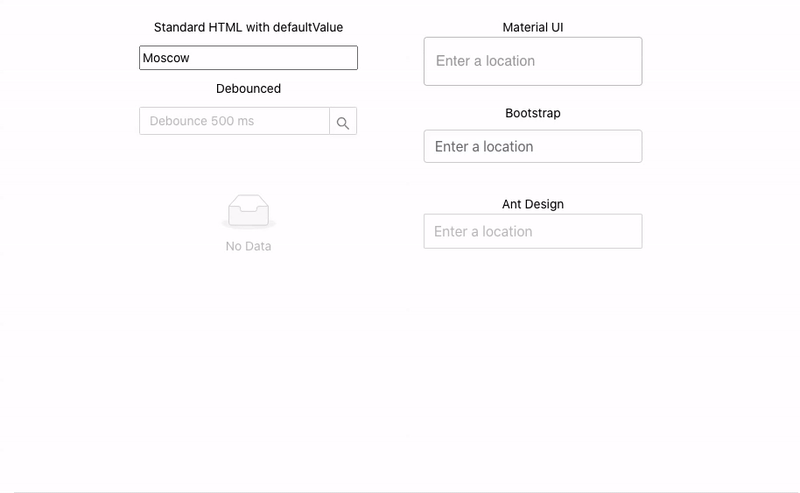
Task: Click the Material UI heading label
Action: (533, 28)
